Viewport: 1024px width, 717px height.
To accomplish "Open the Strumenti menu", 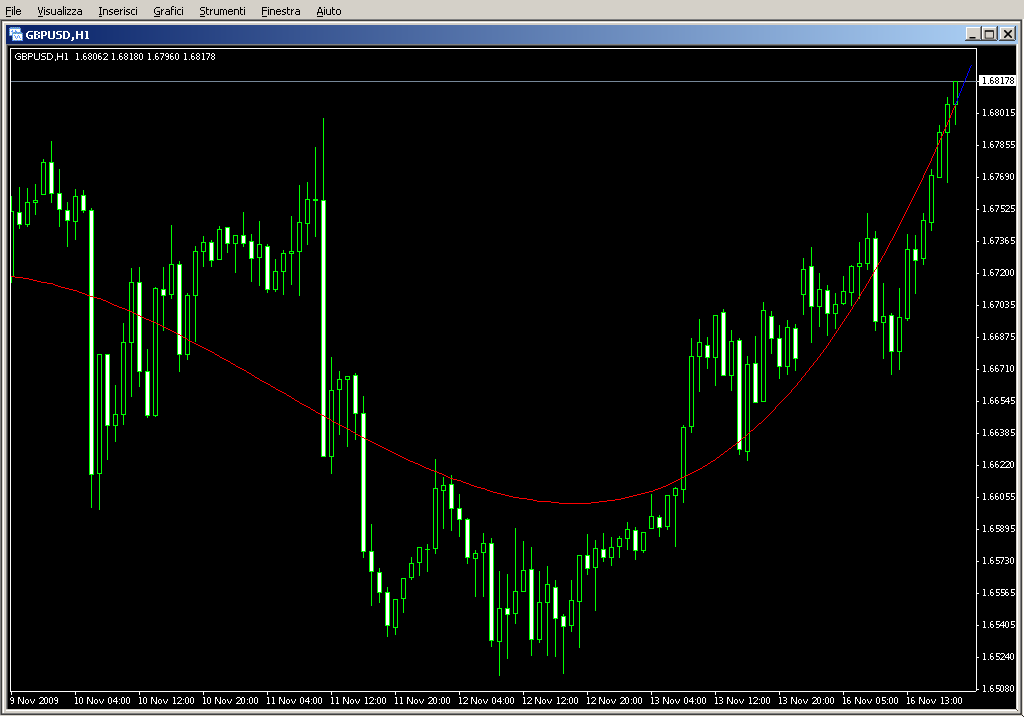I will point(223,11).
